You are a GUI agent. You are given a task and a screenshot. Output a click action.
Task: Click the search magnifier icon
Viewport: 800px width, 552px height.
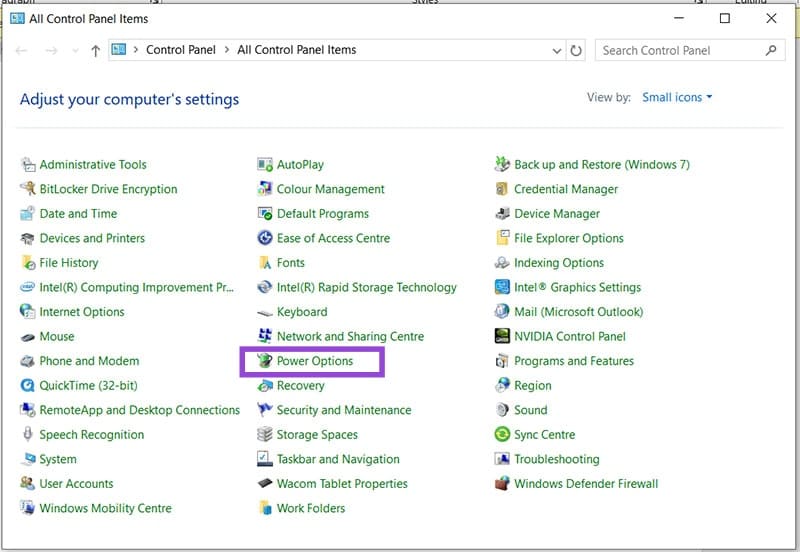point(770,50)
